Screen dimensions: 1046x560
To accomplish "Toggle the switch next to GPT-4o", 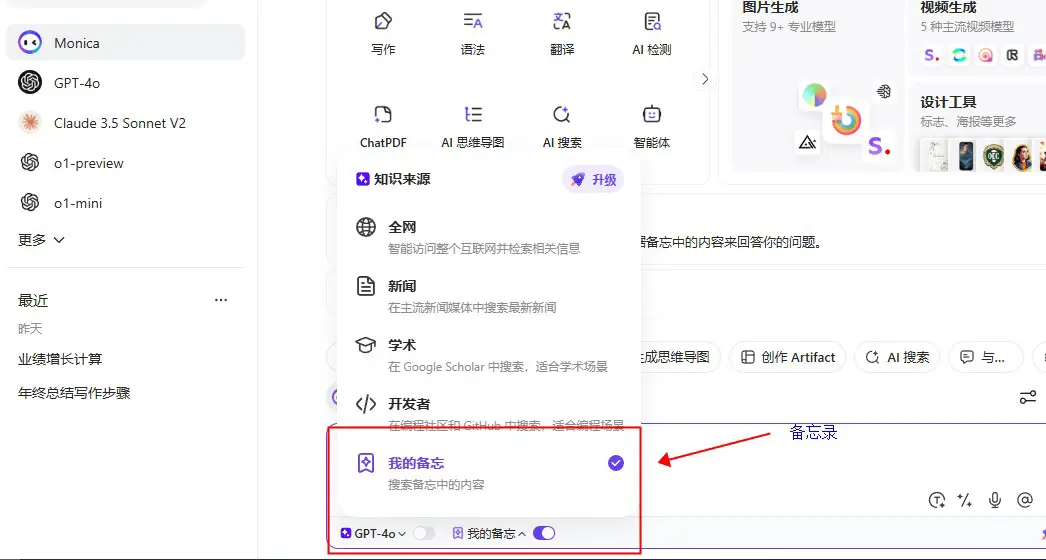I will tap(424, 533).
